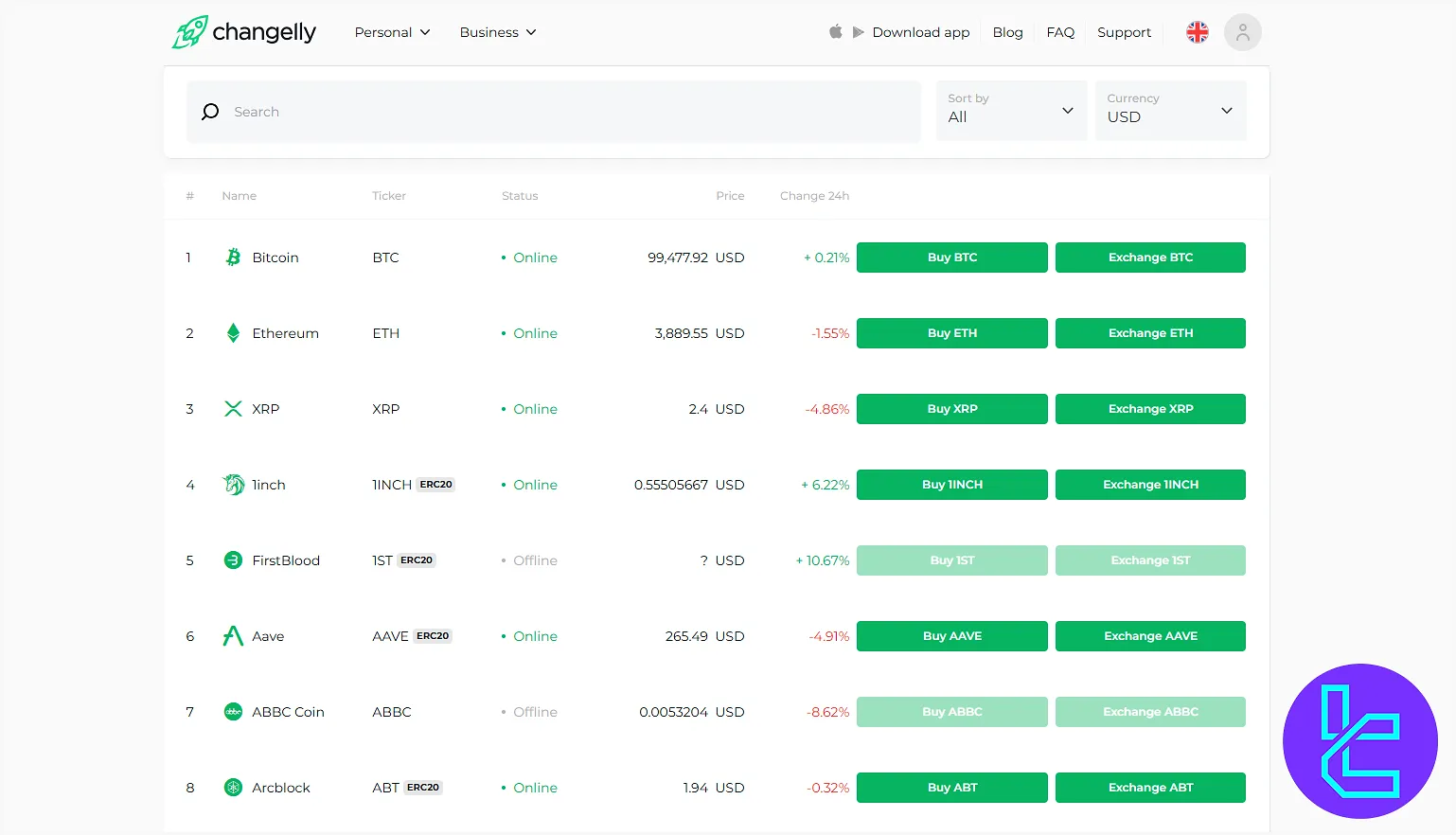Click the Arcblock coin icon
This screenshot has height=835, width=1456.
click(233, 788)
